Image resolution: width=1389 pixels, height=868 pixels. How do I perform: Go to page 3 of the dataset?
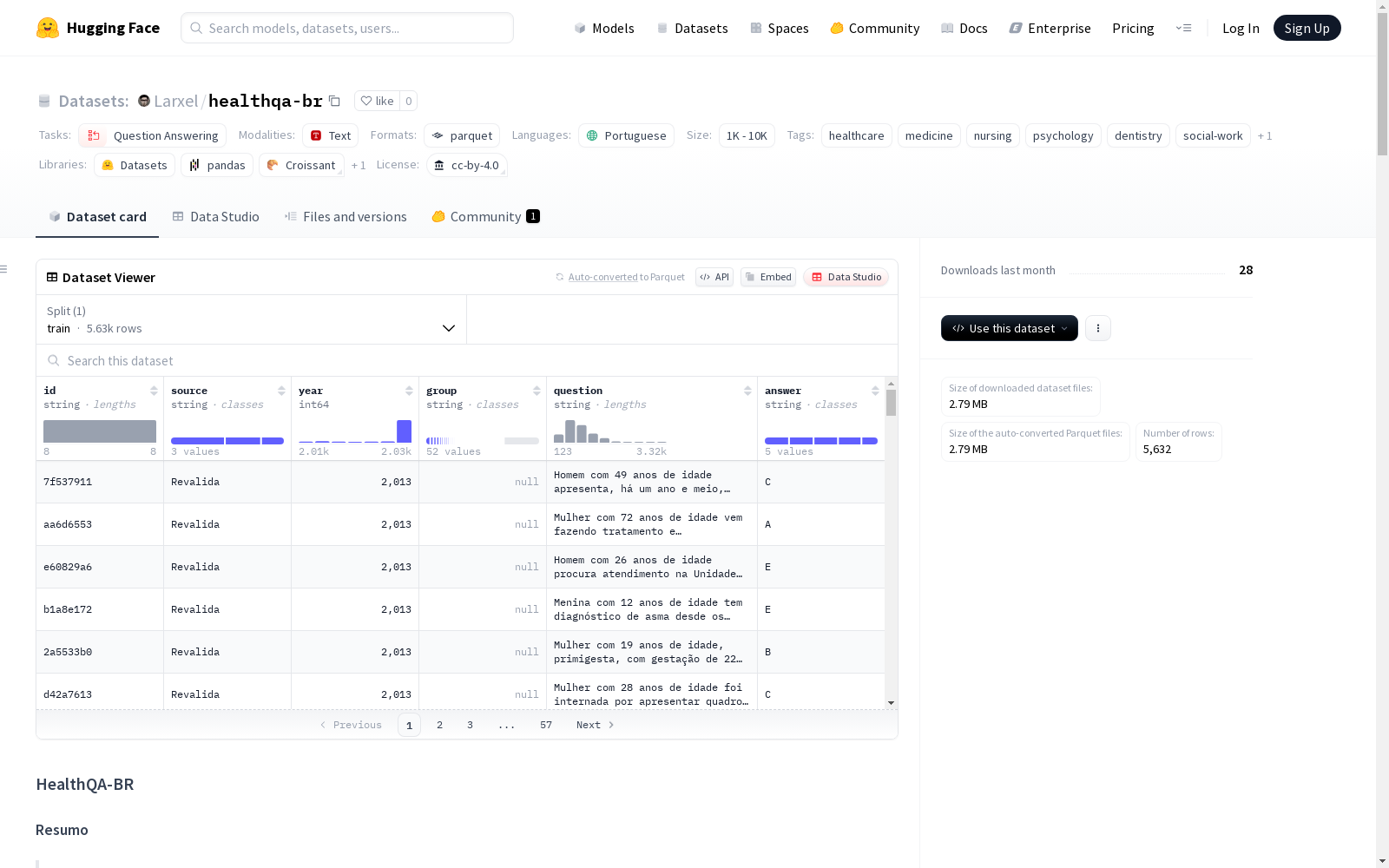(471, 725)
